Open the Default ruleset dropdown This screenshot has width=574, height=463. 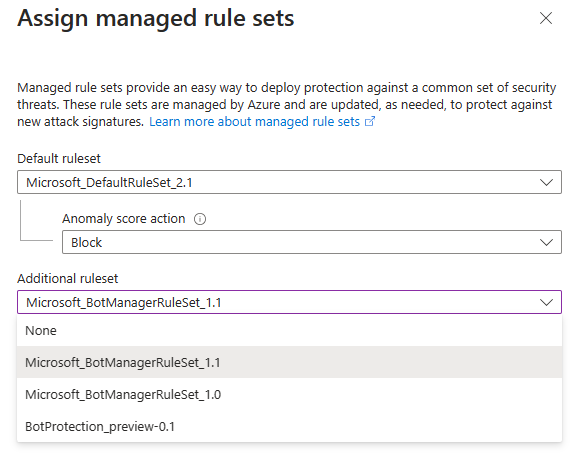[289, 182]
